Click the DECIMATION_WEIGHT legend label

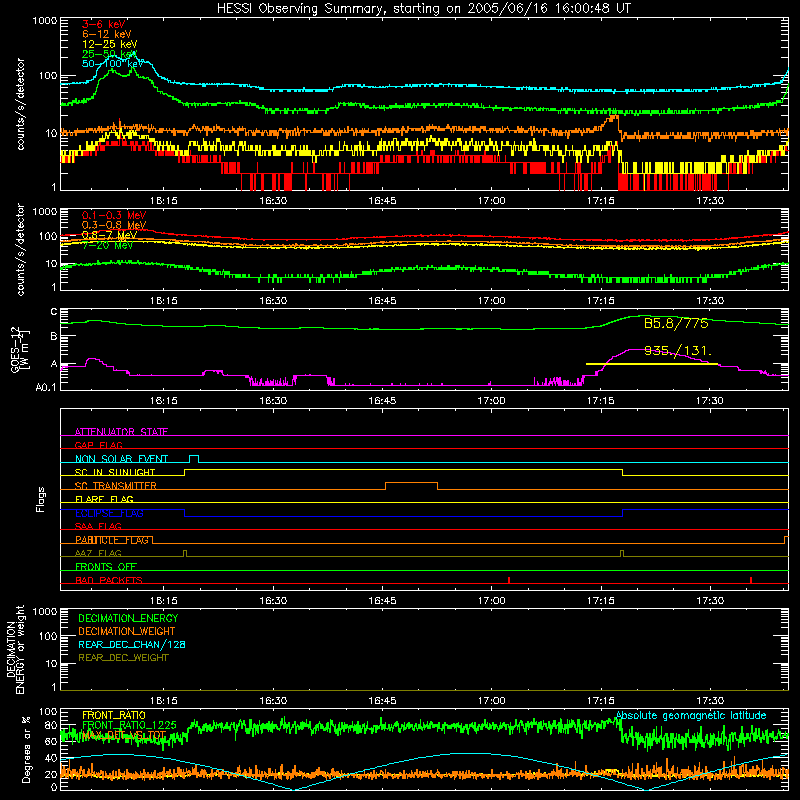pyautogui.click(x=127, y=631)
